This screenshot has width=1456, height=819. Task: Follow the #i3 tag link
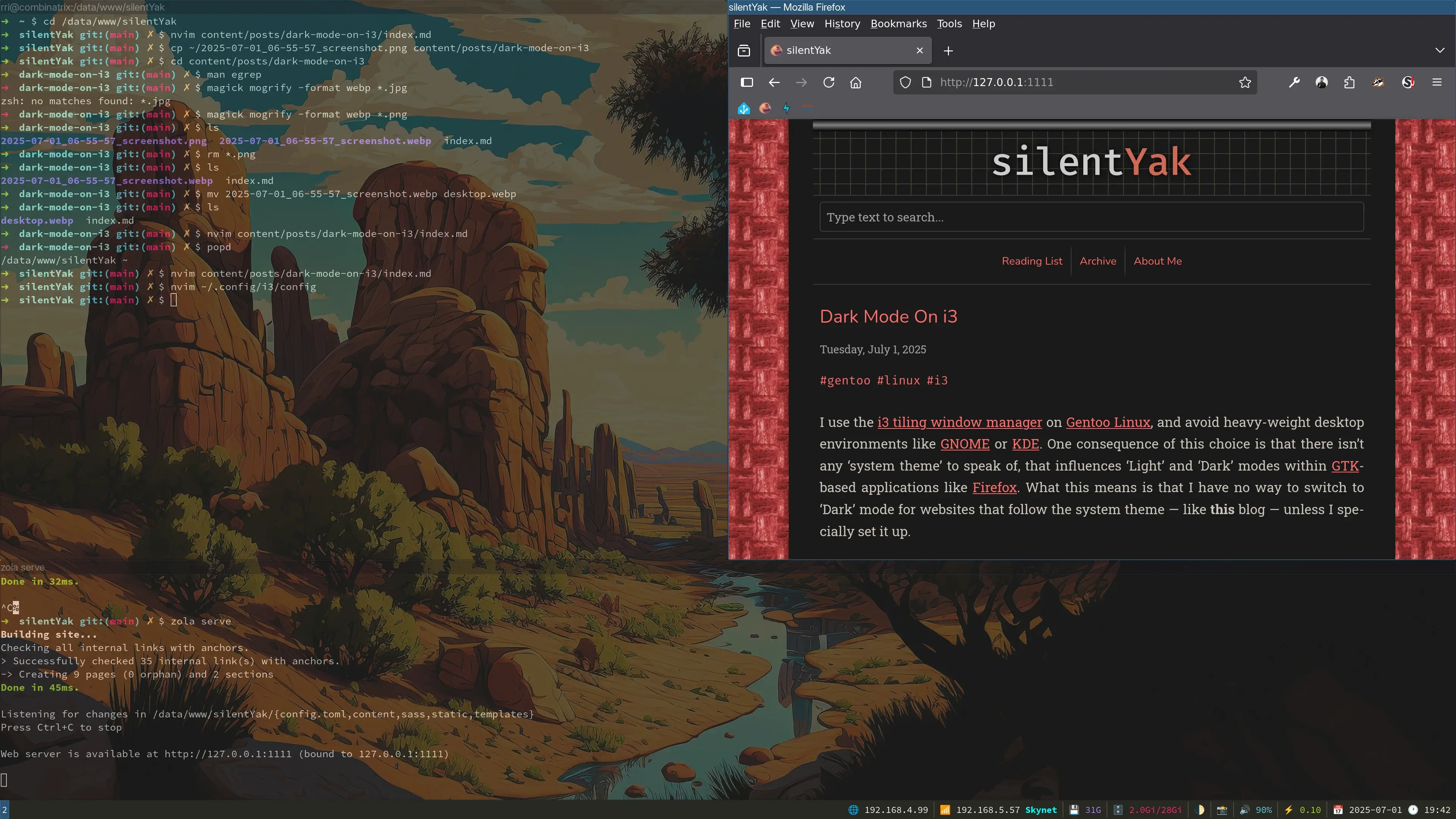(937, 380)
